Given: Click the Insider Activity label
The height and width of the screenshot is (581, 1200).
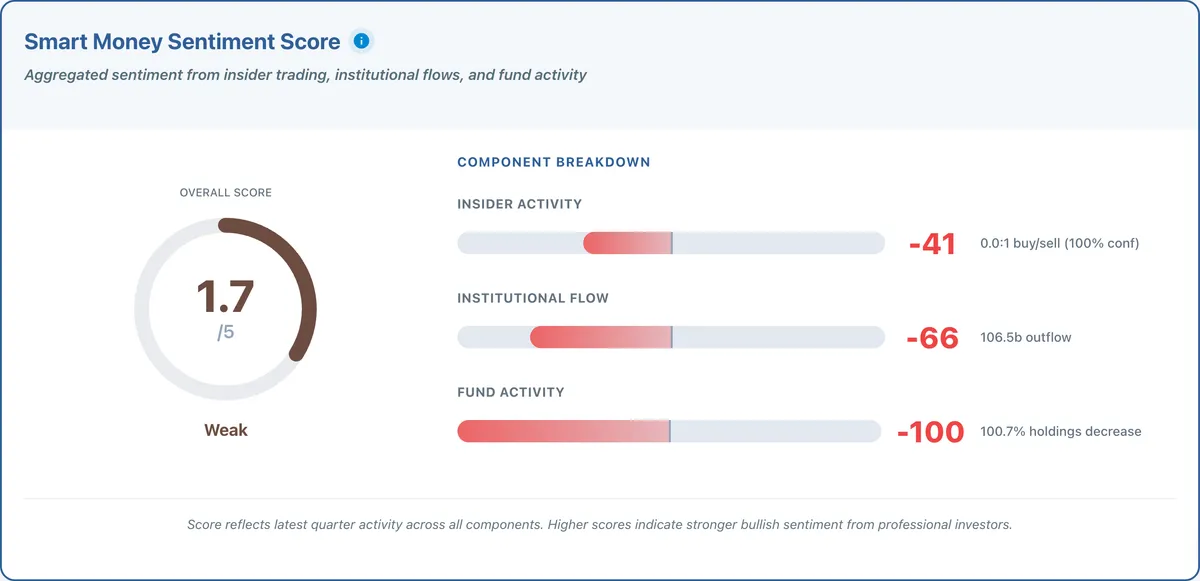Looking at the screenshot, I should pos(519,204).
